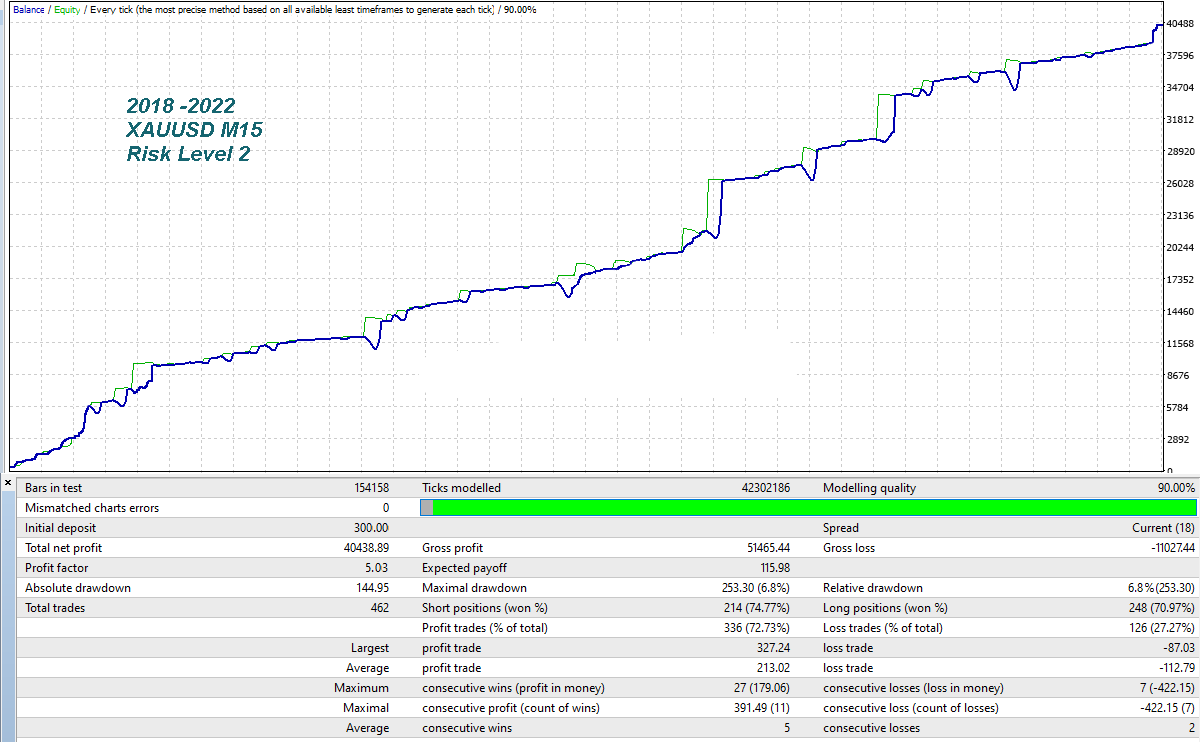
Task: Click the Balance legend label
Action: click(x=28, y=9)
